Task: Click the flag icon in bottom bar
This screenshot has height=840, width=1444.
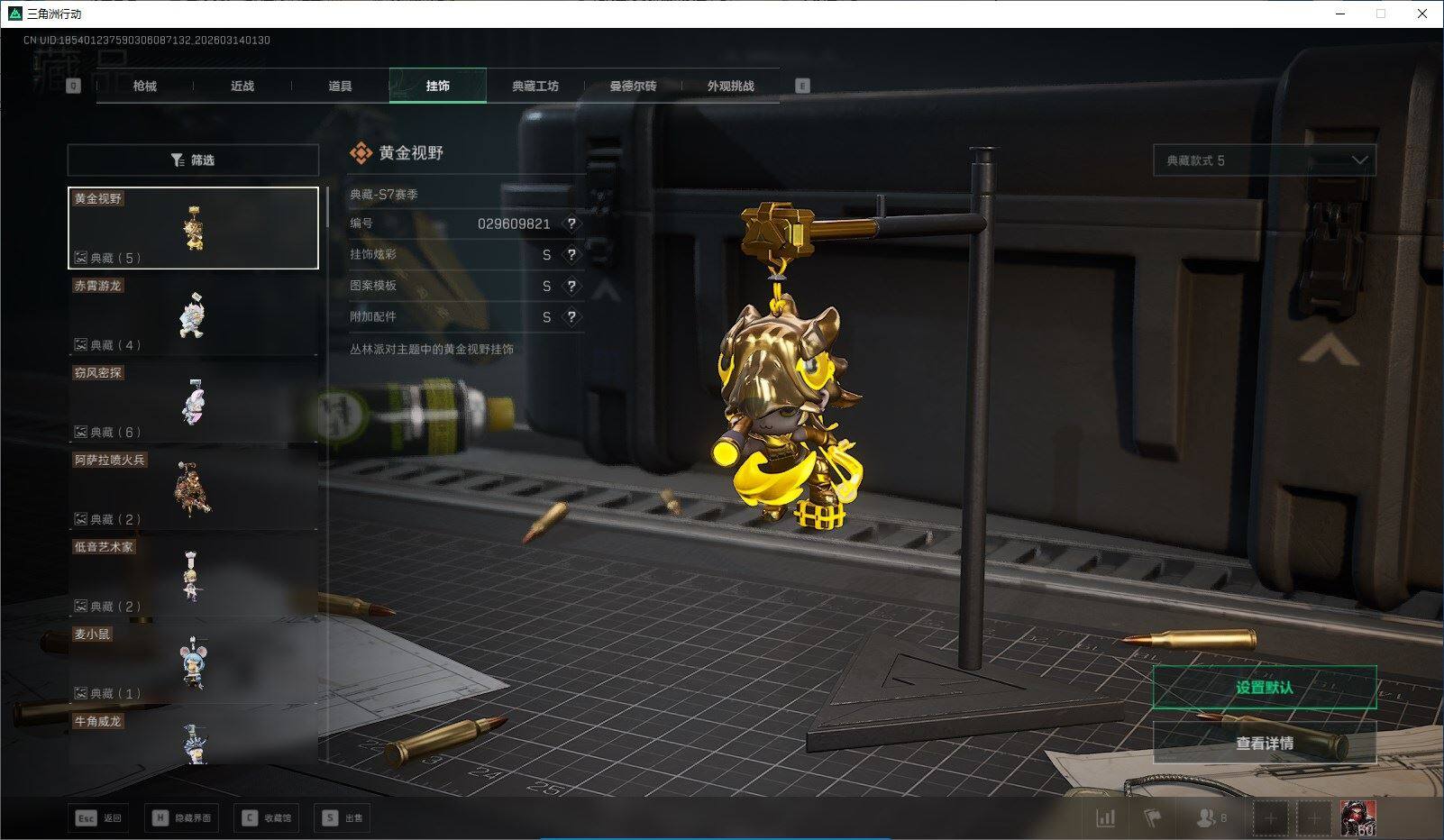Action: (1153, 818)
